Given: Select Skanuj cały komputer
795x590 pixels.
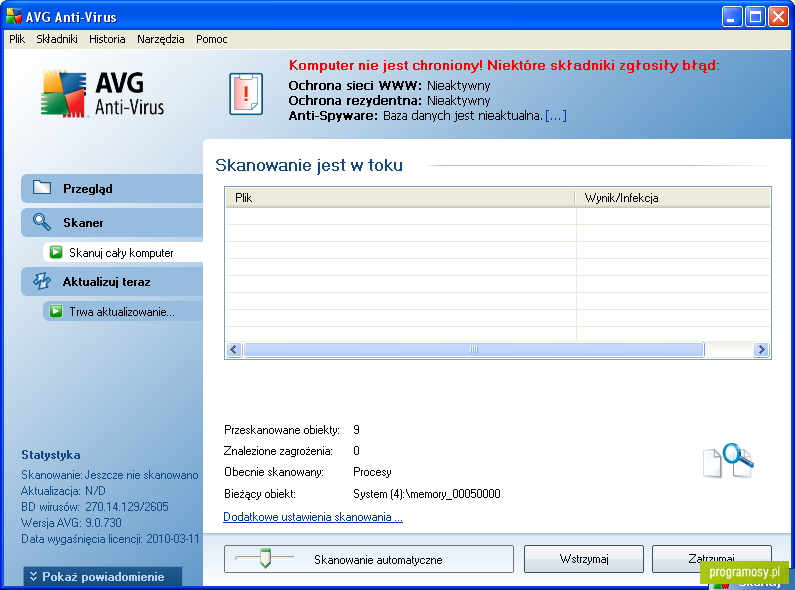Looking at the screenshot, I should pyautogui.click(x=123, y=252).
